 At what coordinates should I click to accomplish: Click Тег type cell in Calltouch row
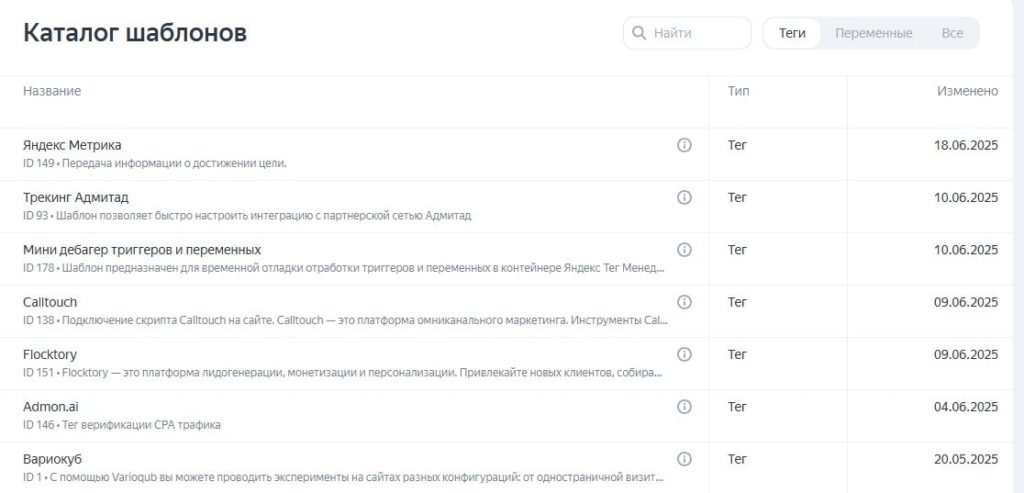click(x=737, y=302)
